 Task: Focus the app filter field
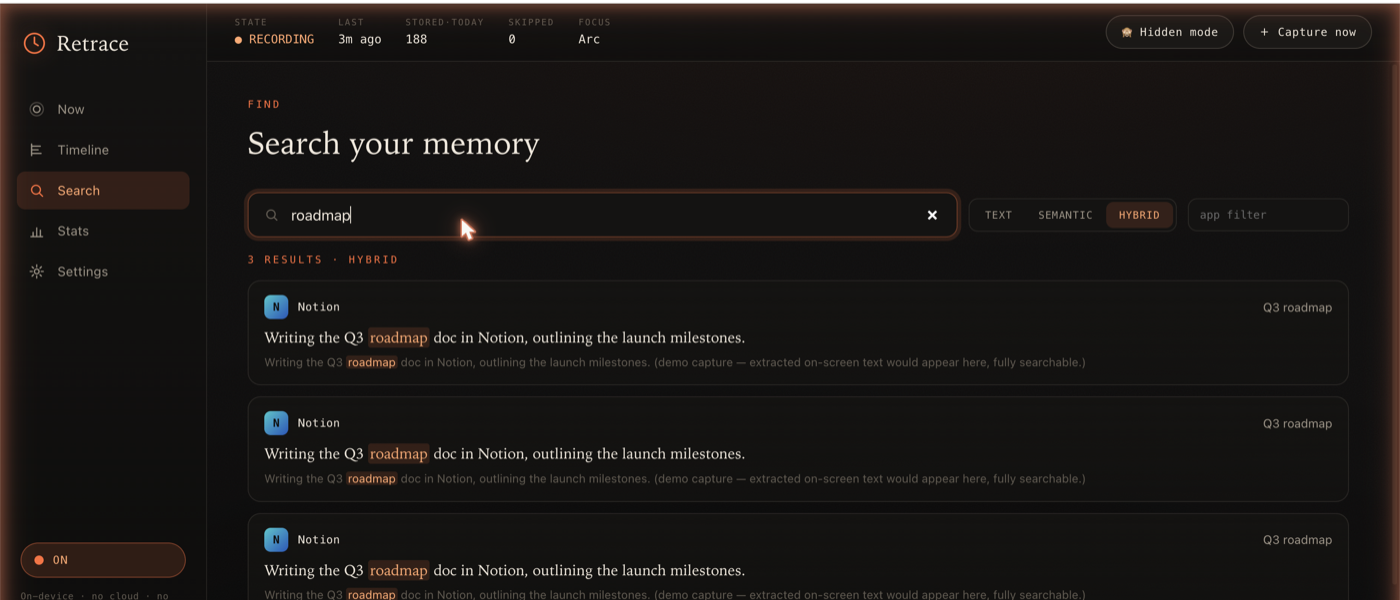point(1268,215)
